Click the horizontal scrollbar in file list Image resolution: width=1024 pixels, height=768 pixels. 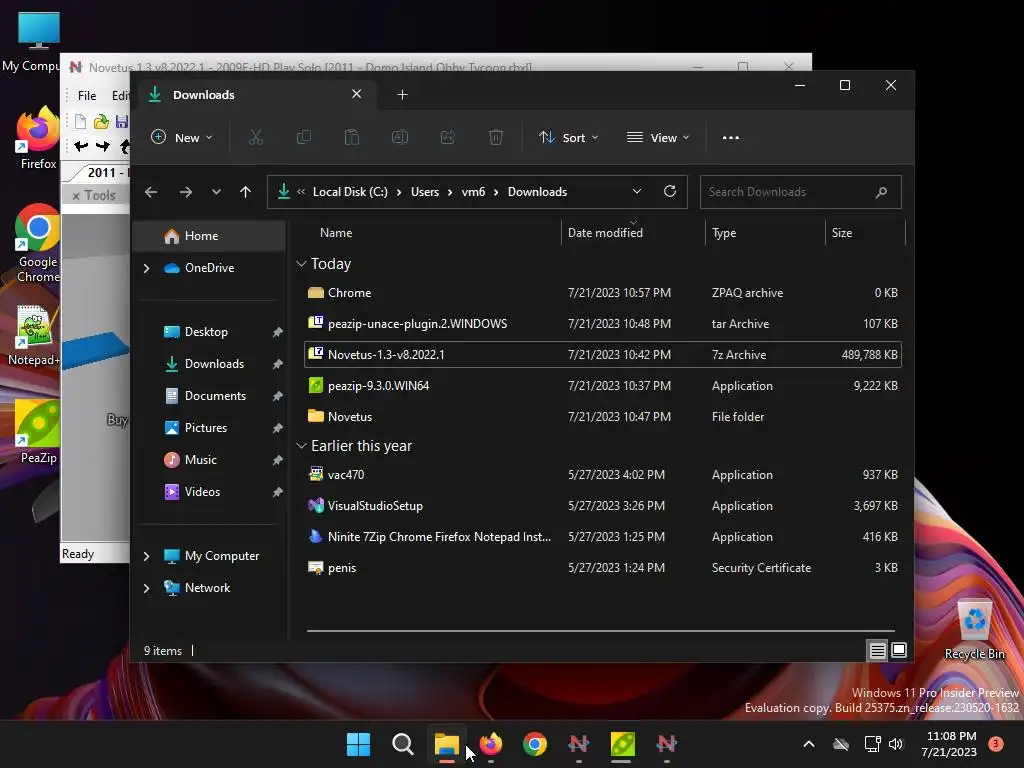600,631
